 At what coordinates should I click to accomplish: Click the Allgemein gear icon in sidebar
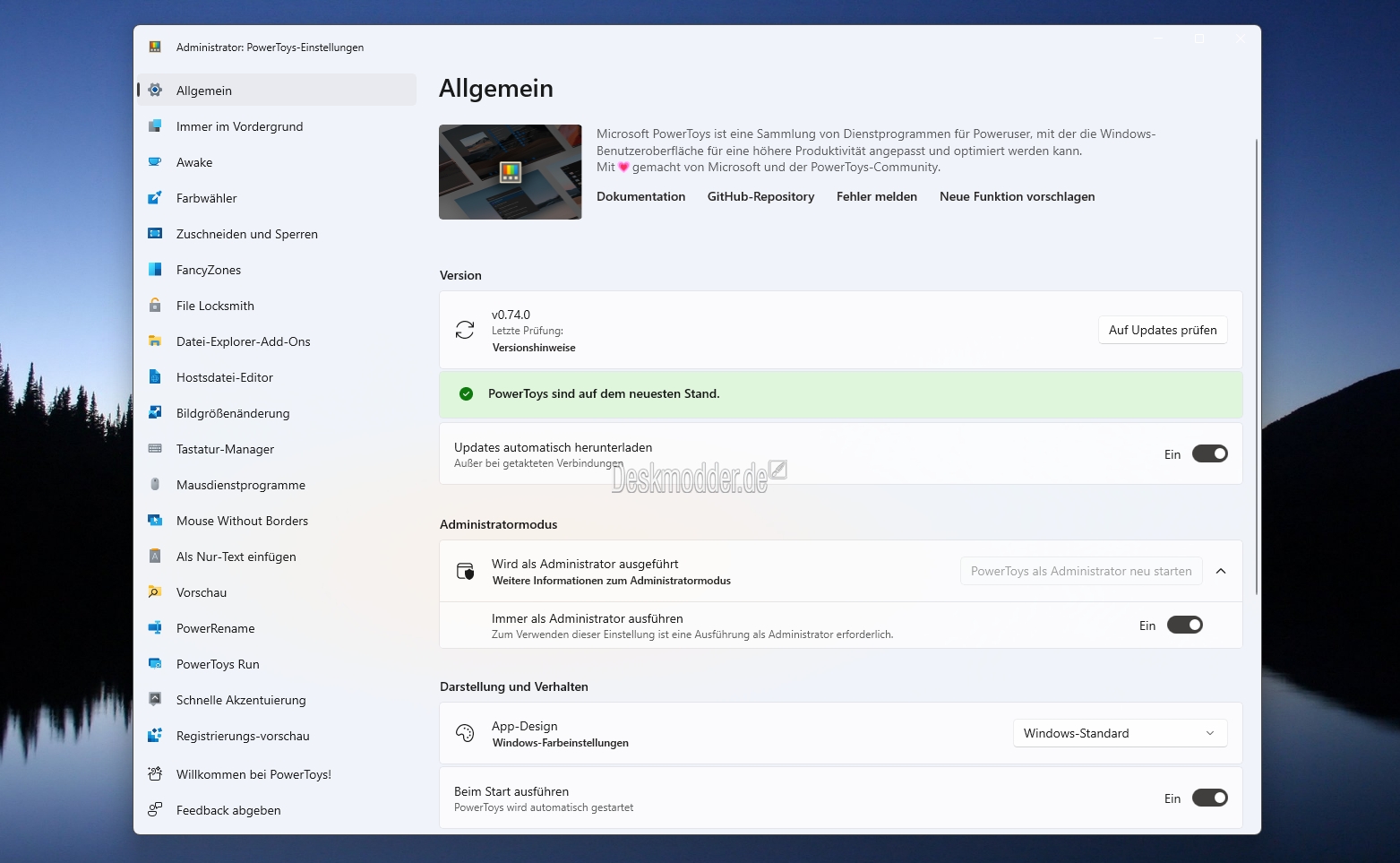click(155, 90)
